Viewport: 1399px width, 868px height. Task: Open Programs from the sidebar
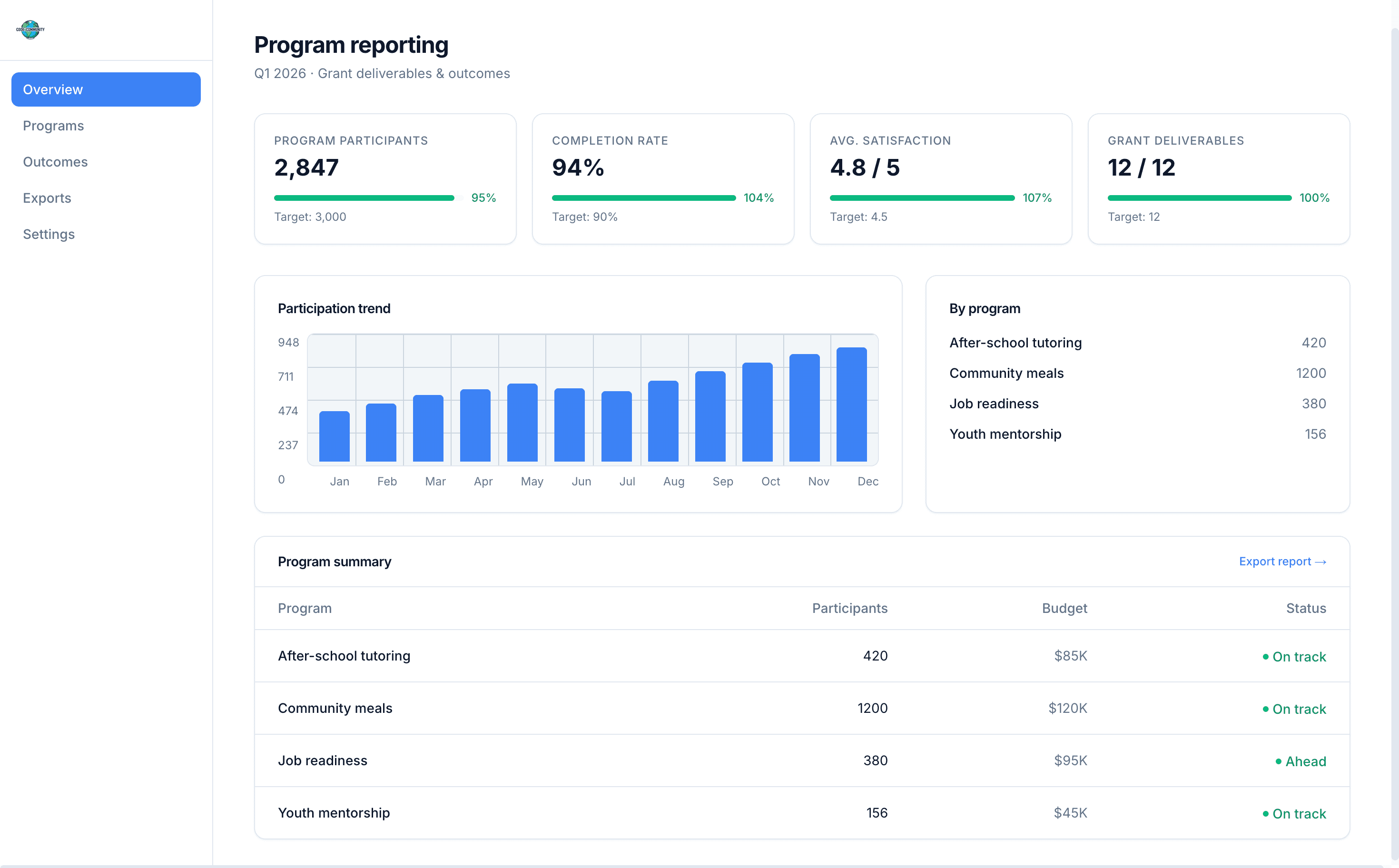pyautogui.click(x=53, y=125)
